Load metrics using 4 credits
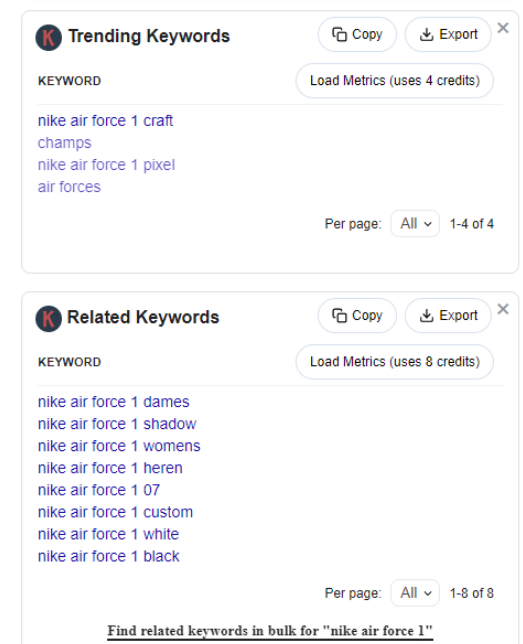Screen dimensions: 523x644 (394, 80)
